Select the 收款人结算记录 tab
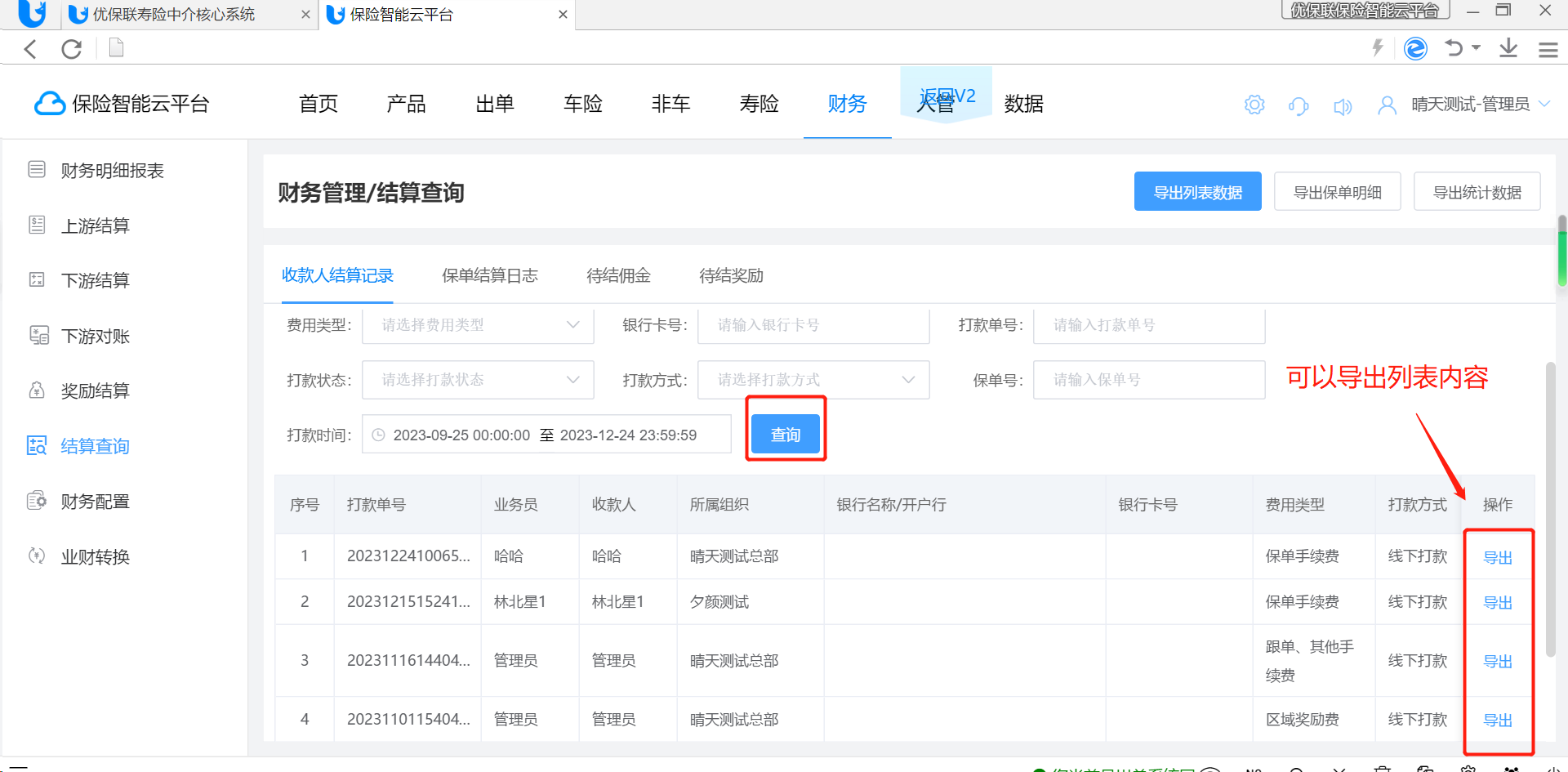This screenshot has width=1568, height=772. (337, 275)
